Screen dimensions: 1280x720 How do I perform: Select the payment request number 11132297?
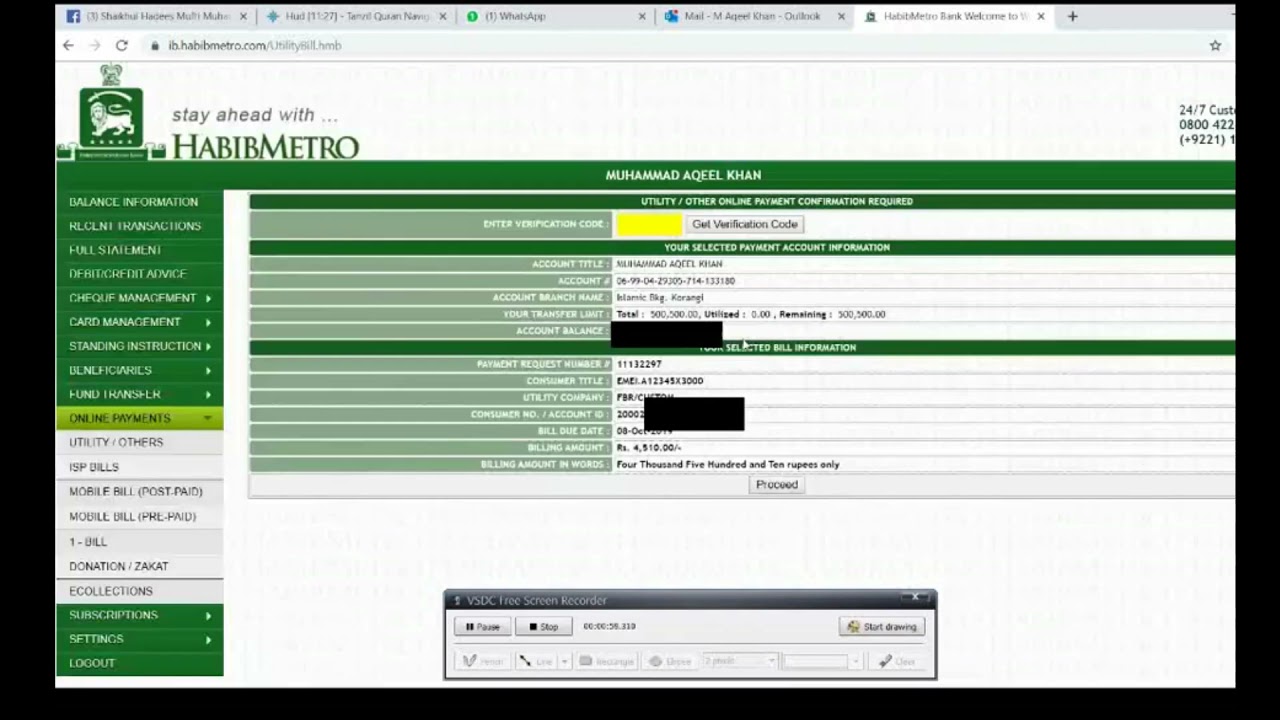pos(639,364)
